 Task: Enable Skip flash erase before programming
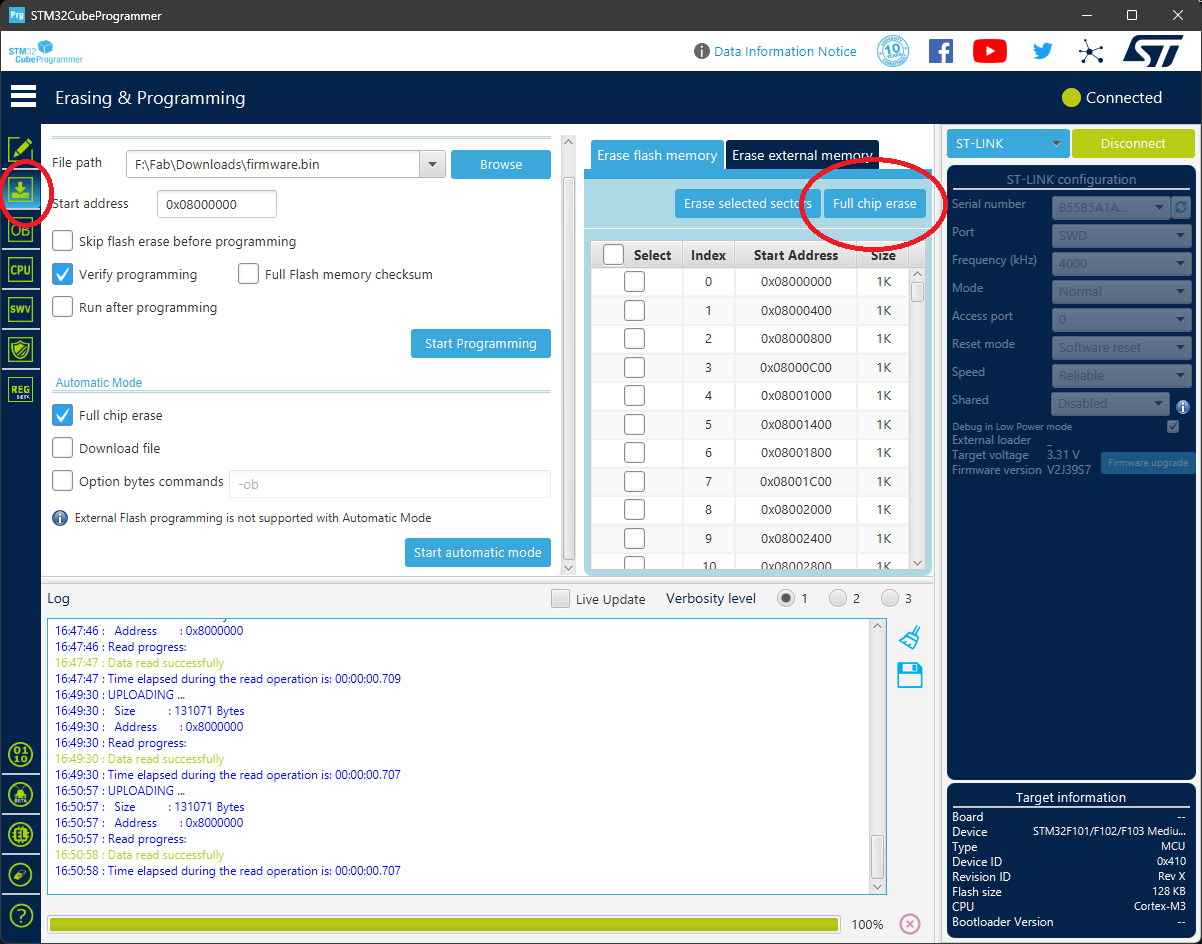pyautogui.click(x=62, y=241)
